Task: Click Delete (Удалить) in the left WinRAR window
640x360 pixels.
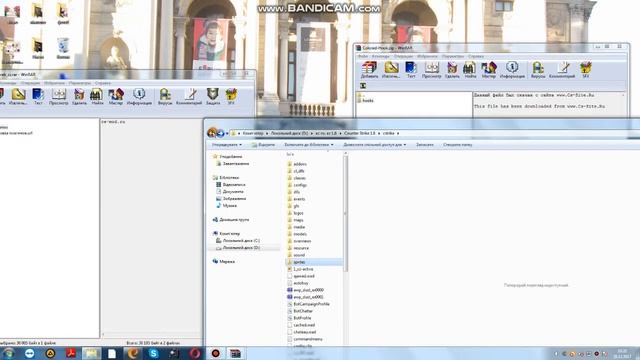Action: 79,97
